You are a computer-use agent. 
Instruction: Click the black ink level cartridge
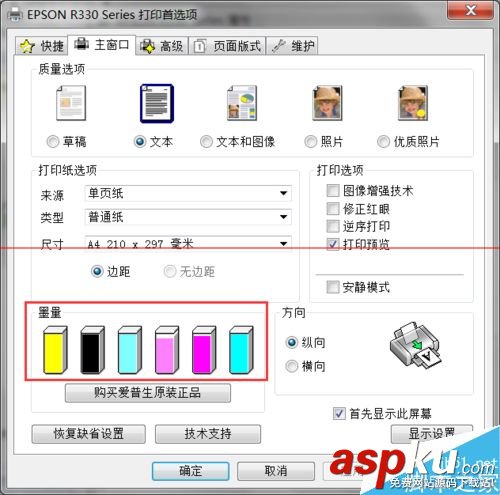coord(92,350)
